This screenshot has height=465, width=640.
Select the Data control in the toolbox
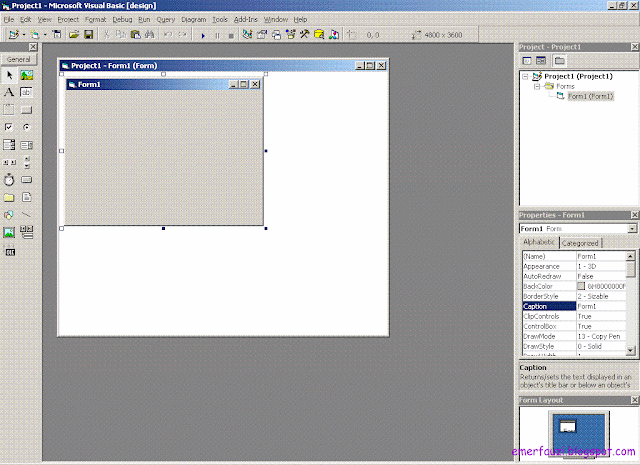click(27, 232)
